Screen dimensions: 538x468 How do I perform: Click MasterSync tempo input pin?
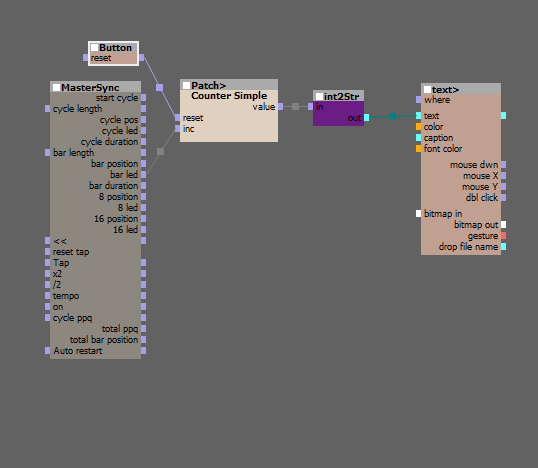(x=47, y=295)
